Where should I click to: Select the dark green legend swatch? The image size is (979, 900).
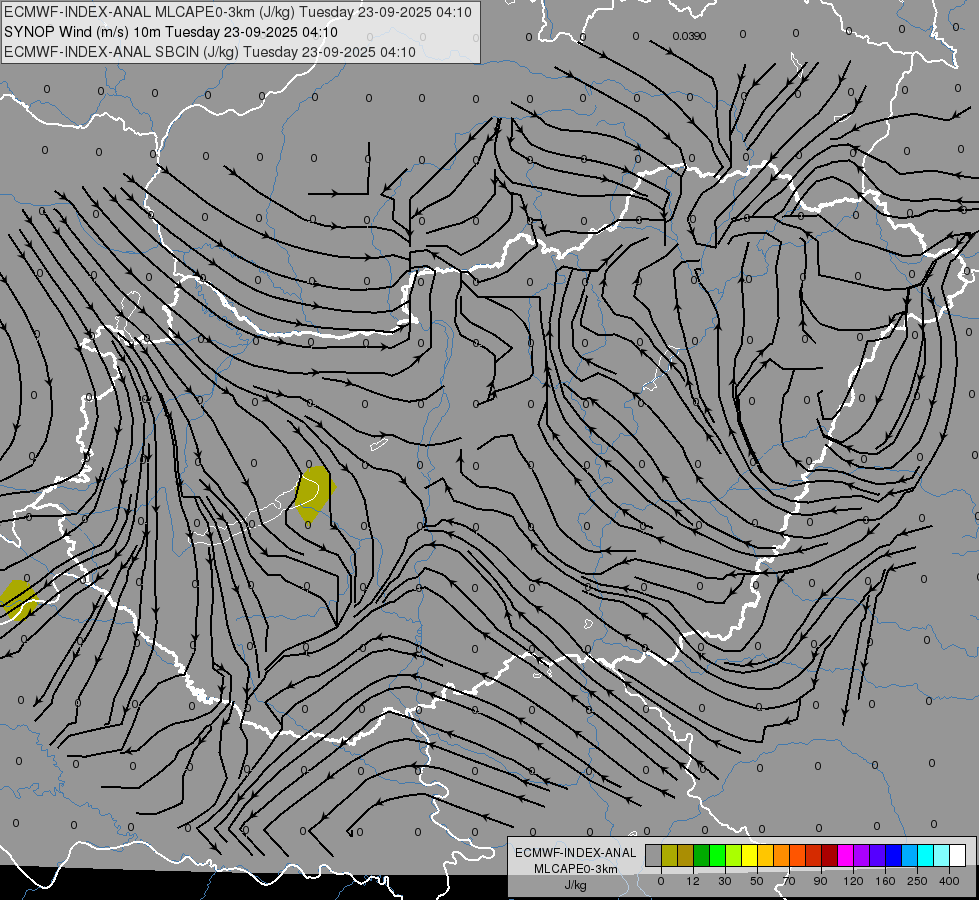(702, 855)
